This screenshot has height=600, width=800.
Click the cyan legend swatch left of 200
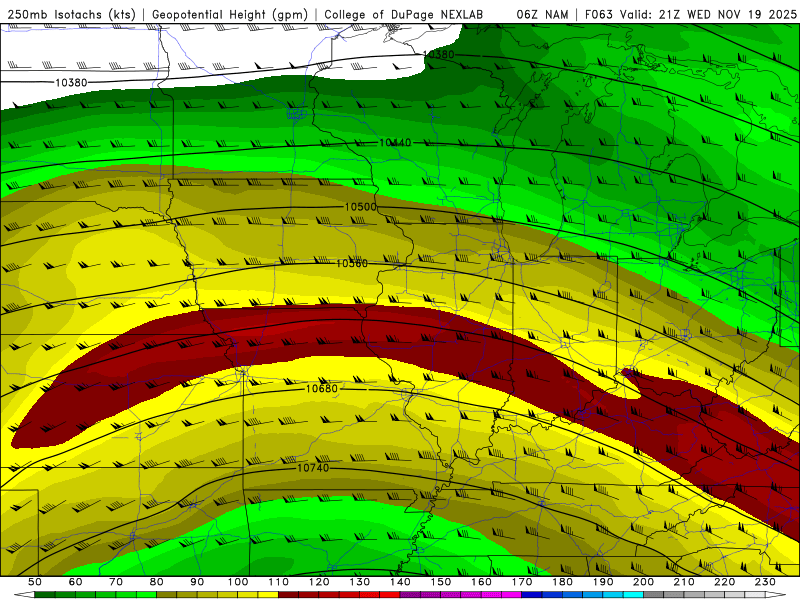pos(634,595)
